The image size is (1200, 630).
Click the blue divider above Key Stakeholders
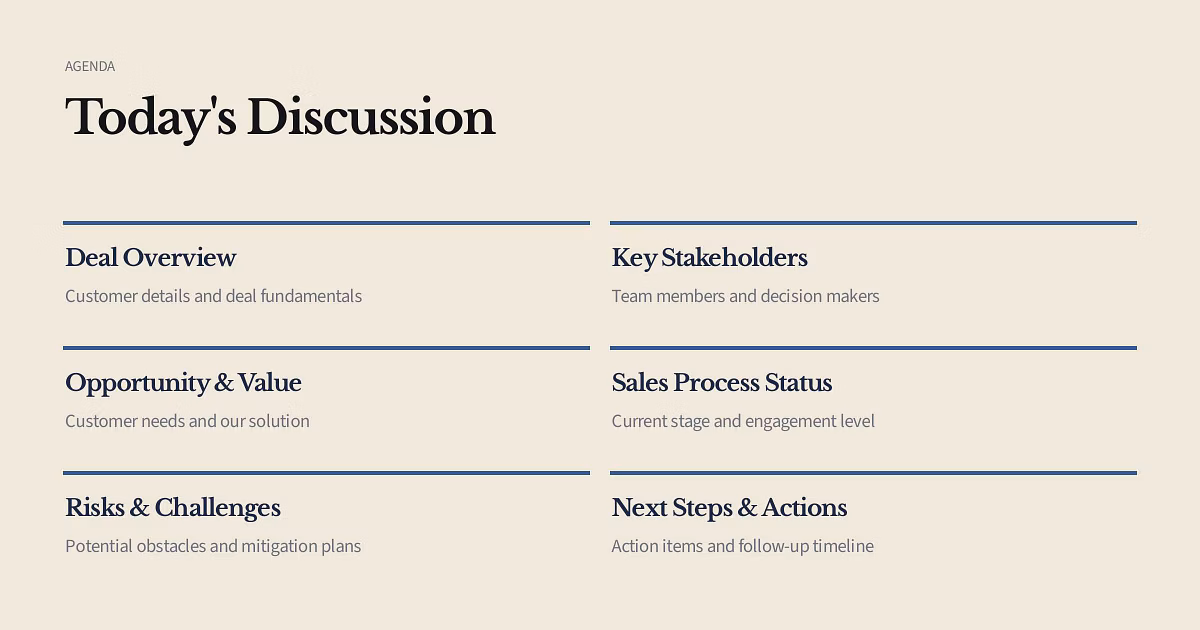[x=873, y=223]
